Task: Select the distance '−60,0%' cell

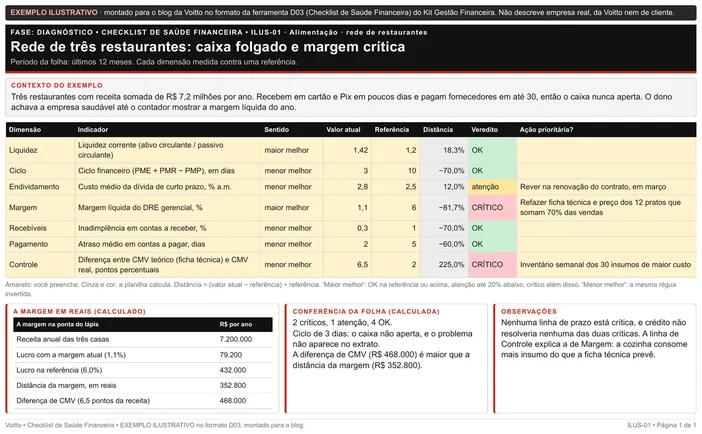Action: point(444,244)
